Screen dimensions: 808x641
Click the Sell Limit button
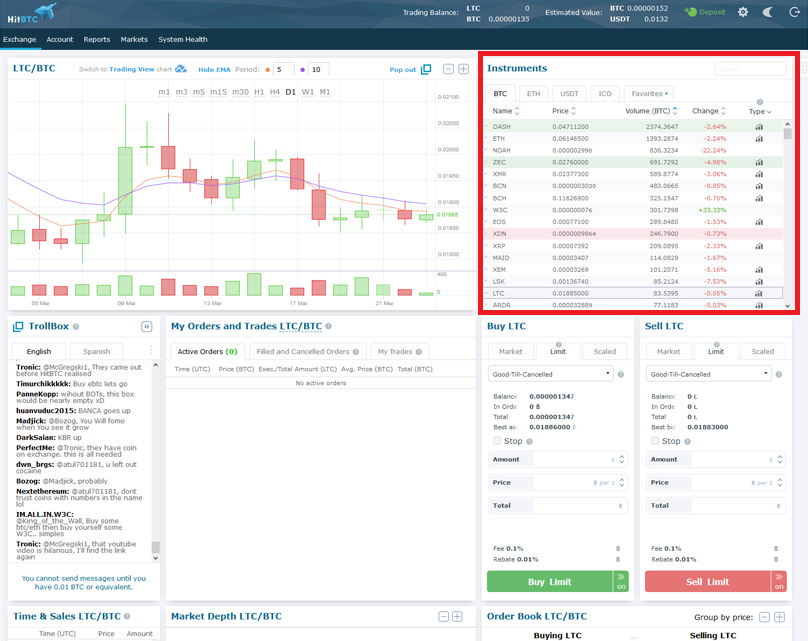click(708, 581)
